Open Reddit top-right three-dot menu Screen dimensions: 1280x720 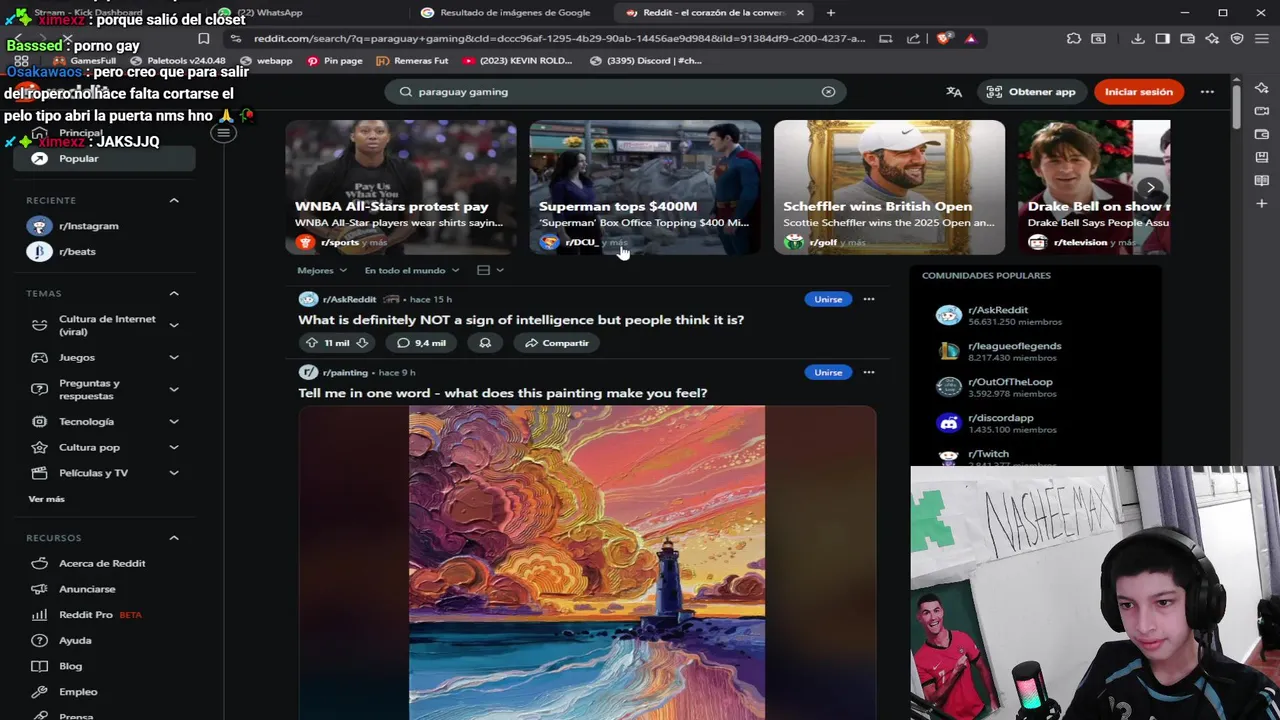[x=1207, y=91]
